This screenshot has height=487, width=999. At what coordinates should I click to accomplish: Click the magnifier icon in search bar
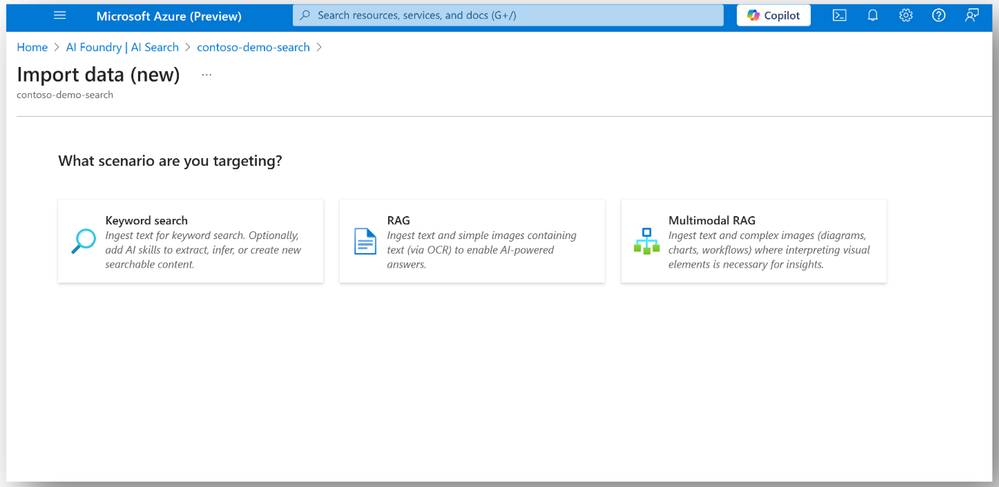click(306, 15)
